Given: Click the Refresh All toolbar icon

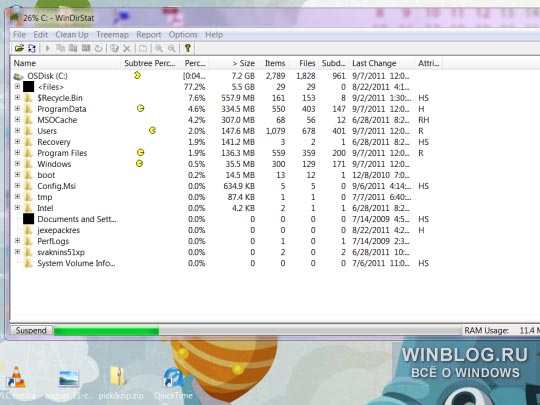Looking at the screenshot, I should pos(32,48).
